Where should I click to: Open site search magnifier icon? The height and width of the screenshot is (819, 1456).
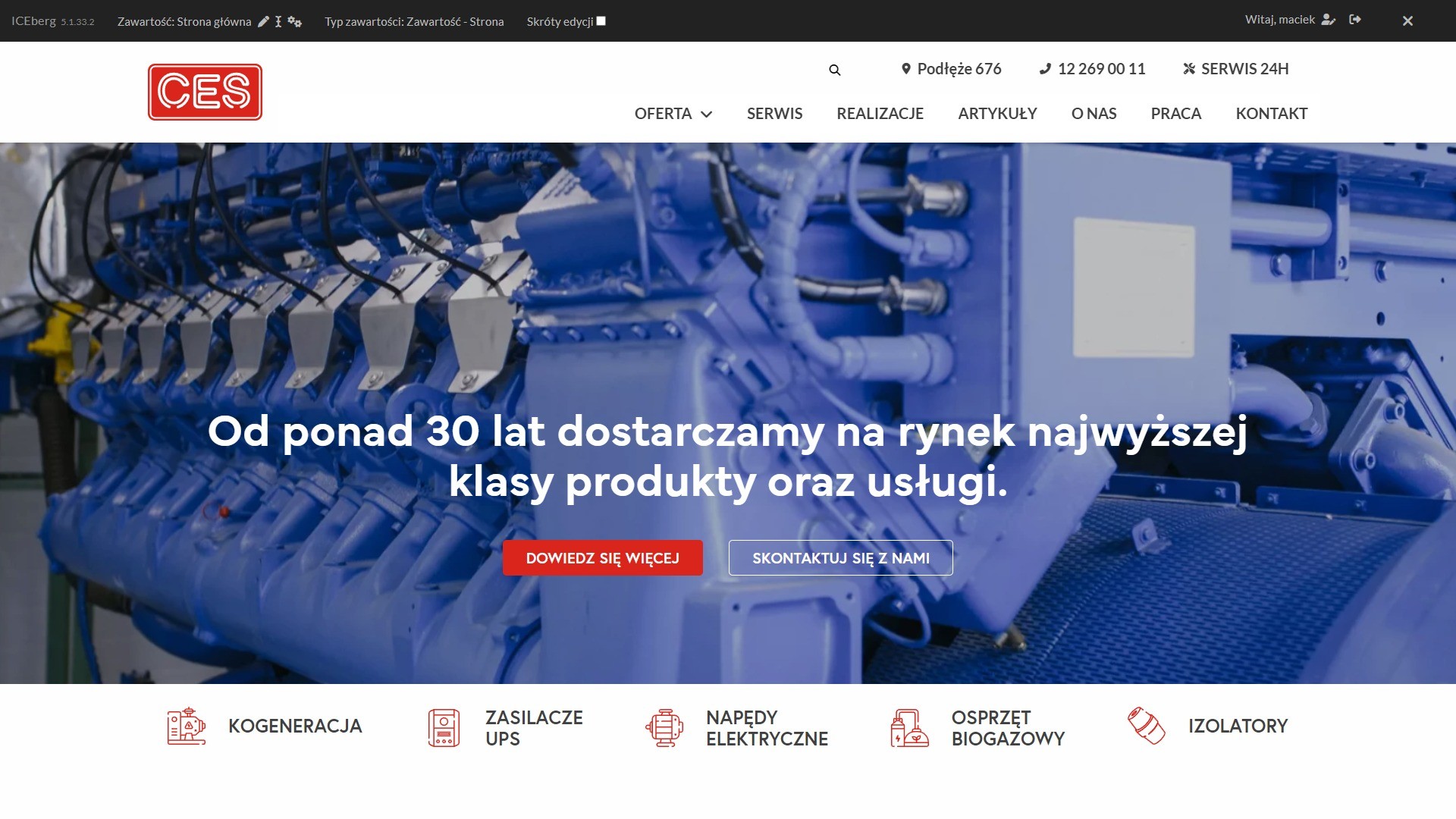[x=835, y=70]
